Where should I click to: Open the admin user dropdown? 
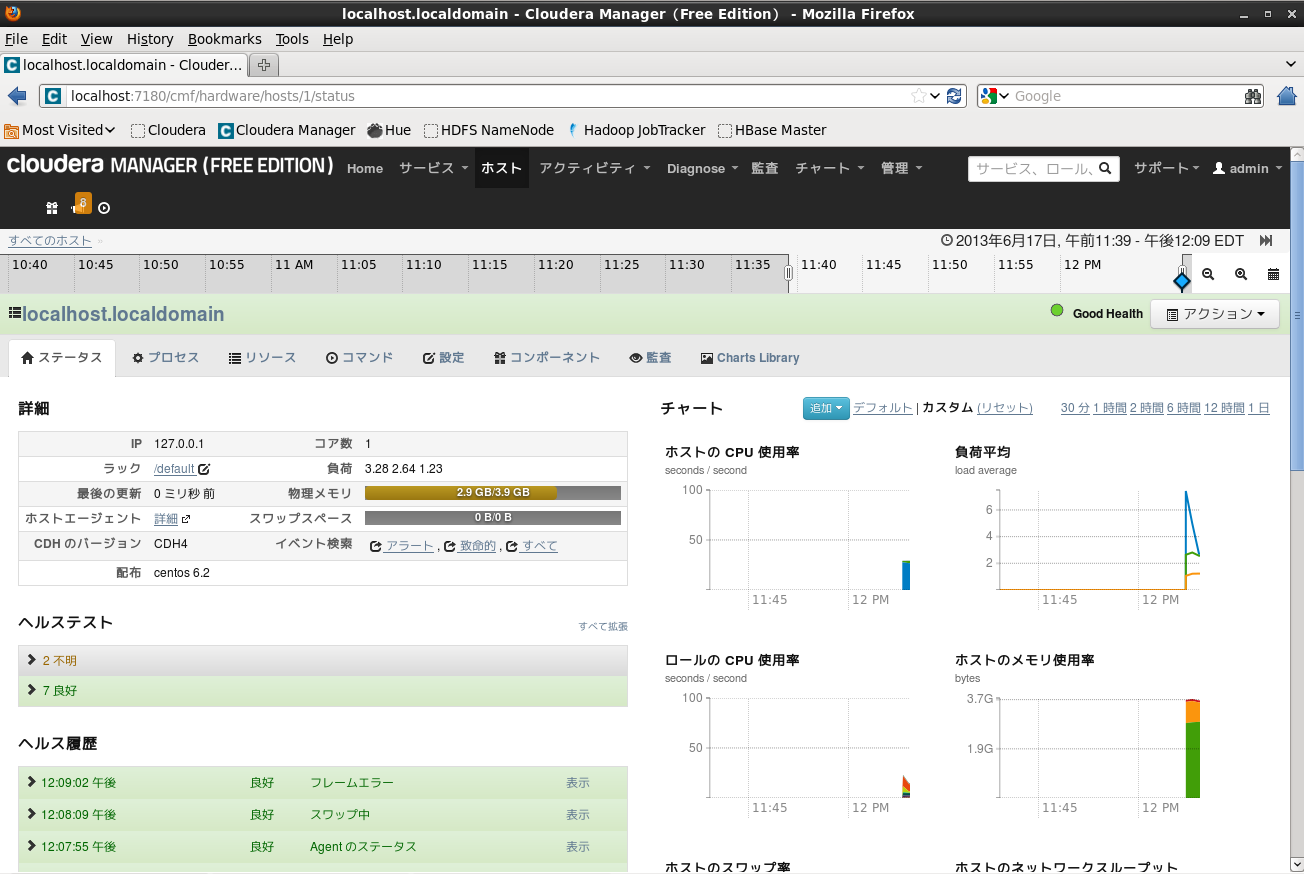pos(1248,168)
